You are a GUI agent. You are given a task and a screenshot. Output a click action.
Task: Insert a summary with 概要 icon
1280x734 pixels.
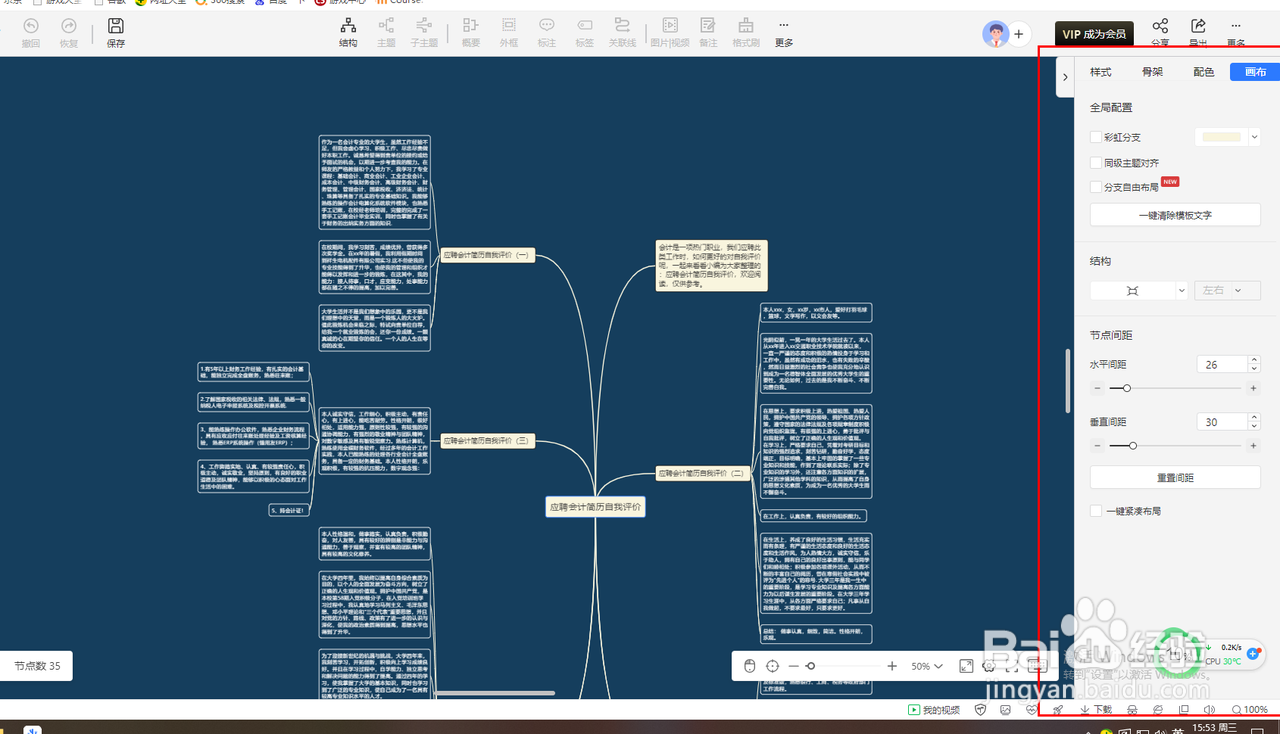pos(471,26)
